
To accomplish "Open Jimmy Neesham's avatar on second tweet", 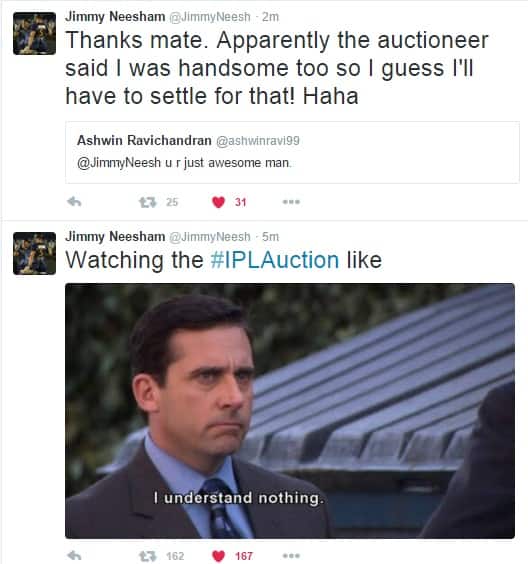I will [35, 254].
